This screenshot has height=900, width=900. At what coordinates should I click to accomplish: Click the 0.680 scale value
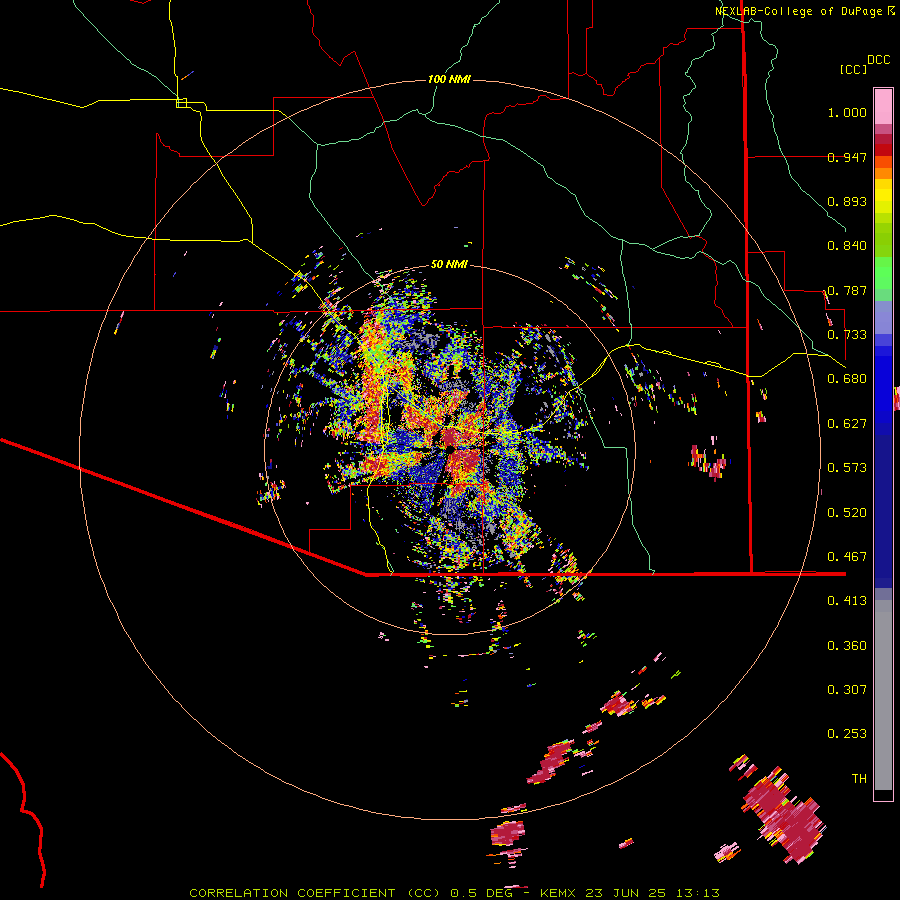point(847,379)
